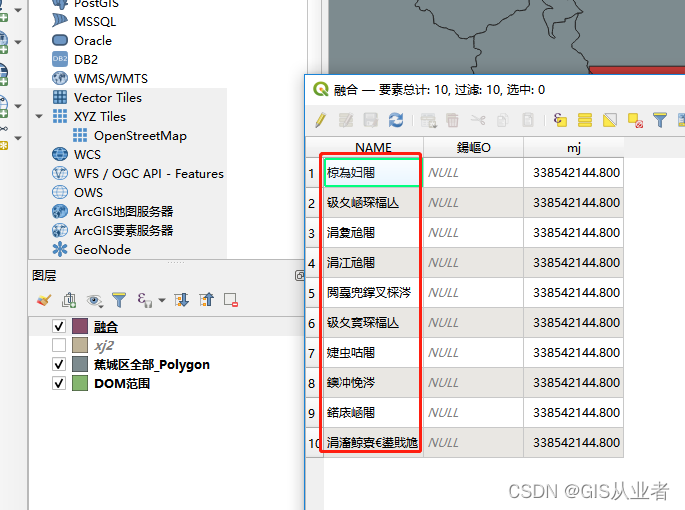
Task: Toggle visibility of 蕉城区全部_Polygon layer
Action: (x=59, y=364)
